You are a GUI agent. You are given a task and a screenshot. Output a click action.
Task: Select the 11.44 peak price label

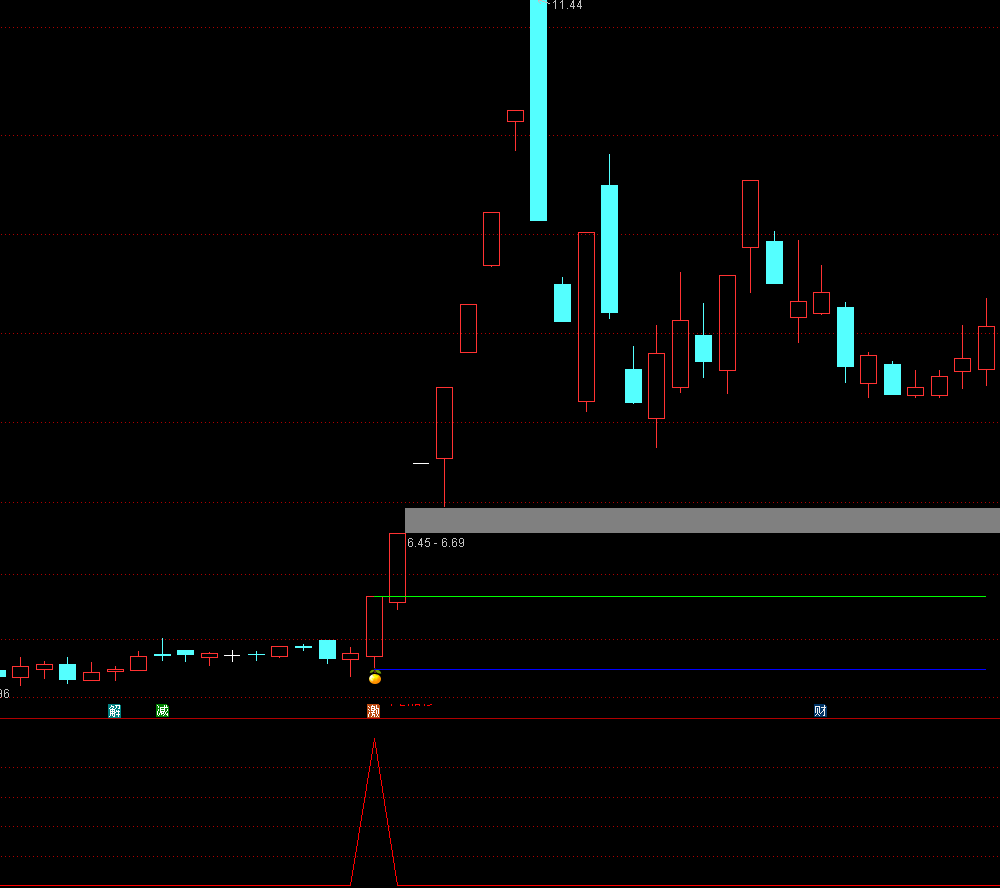(565, 5)
